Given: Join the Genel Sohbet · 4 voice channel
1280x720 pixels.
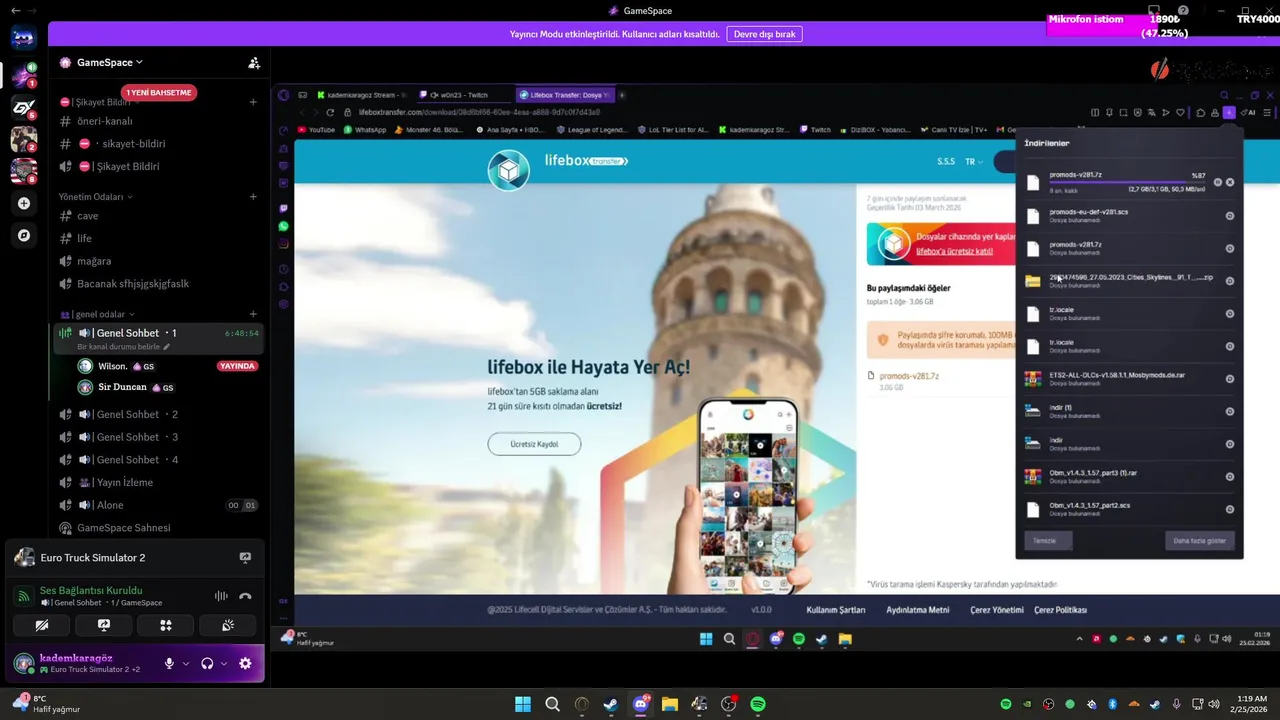Looking at the screenshot, I should pyautogui.click(x=158, y=460).
